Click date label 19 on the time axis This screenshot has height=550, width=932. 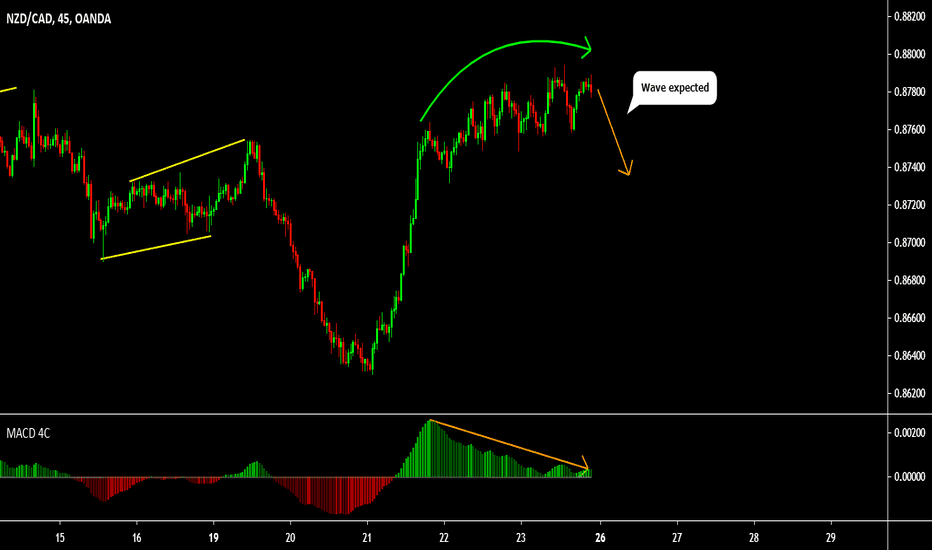pos(213,538)
